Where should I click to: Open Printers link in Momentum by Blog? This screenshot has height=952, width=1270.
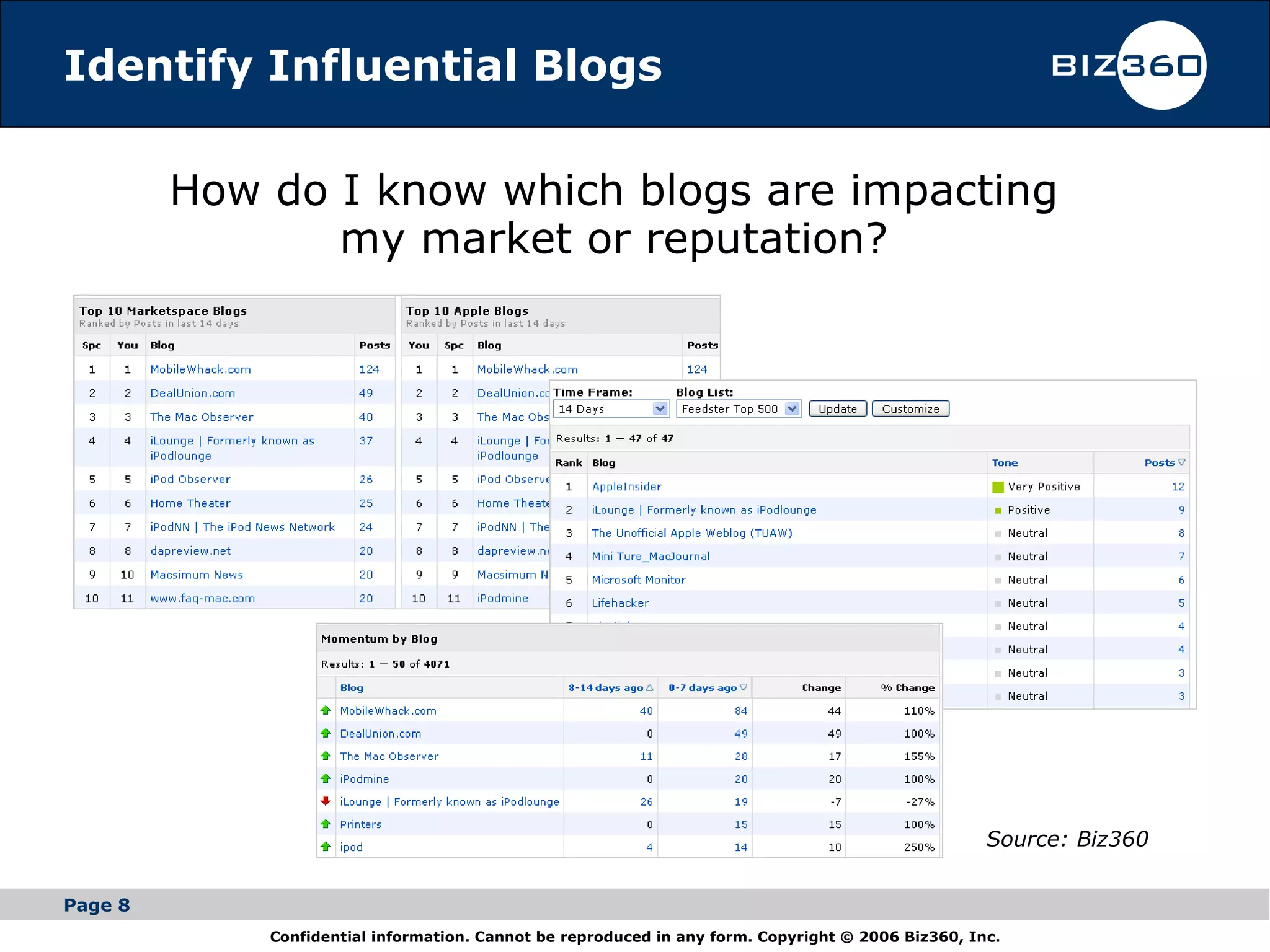pos(360,824)
